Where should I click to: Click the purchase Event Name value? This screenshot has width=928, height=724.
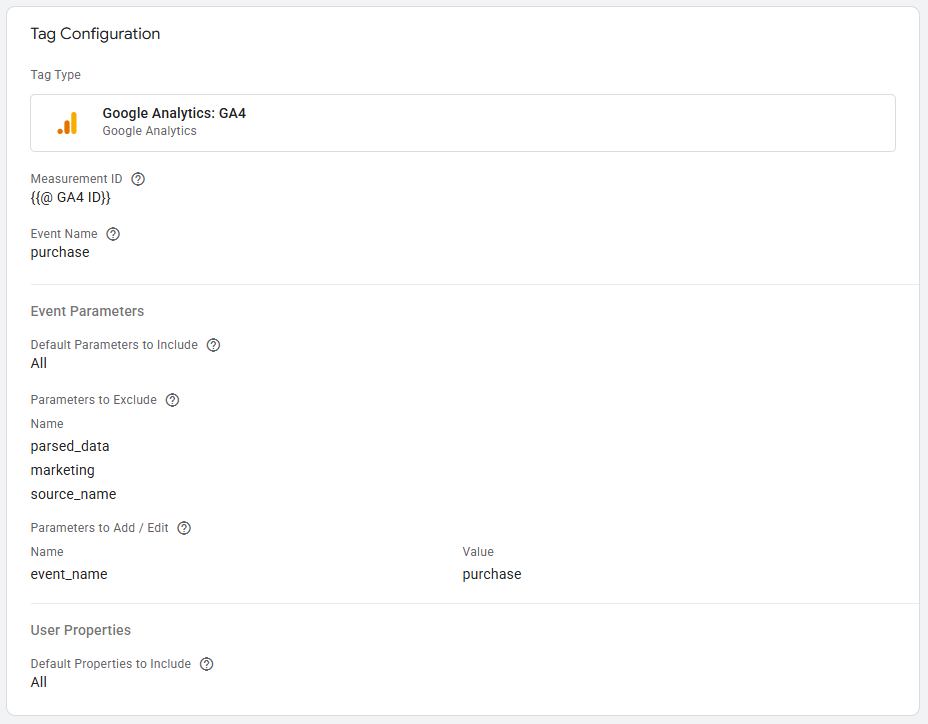[60, 253]
